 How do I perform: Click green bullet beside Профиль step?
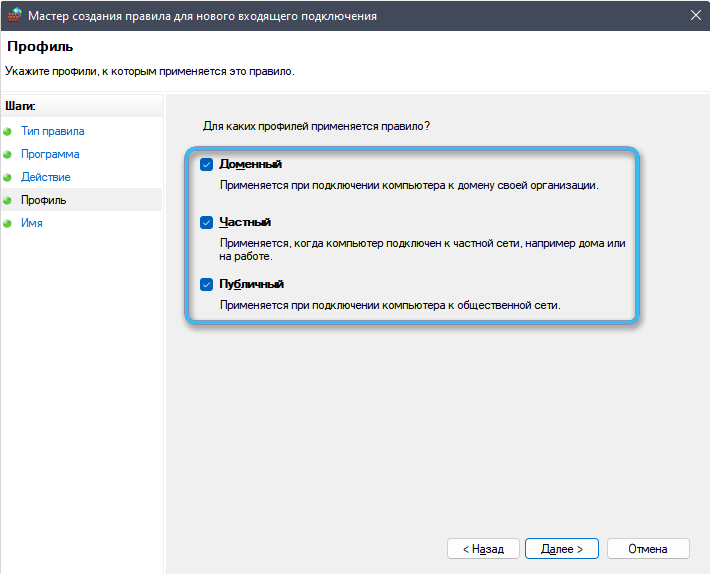pos(8,201)
